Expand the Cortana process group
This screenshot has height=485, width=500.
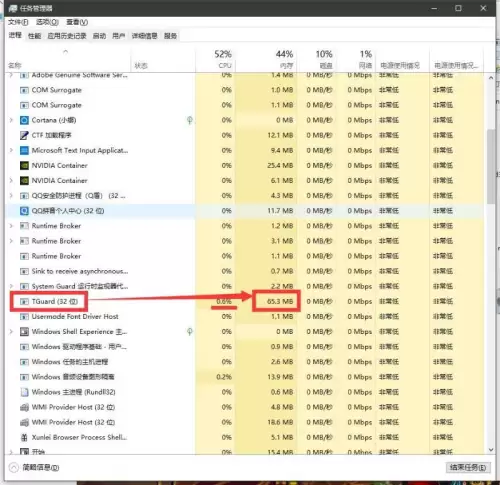pyautogui.click(x=11, y=120)
